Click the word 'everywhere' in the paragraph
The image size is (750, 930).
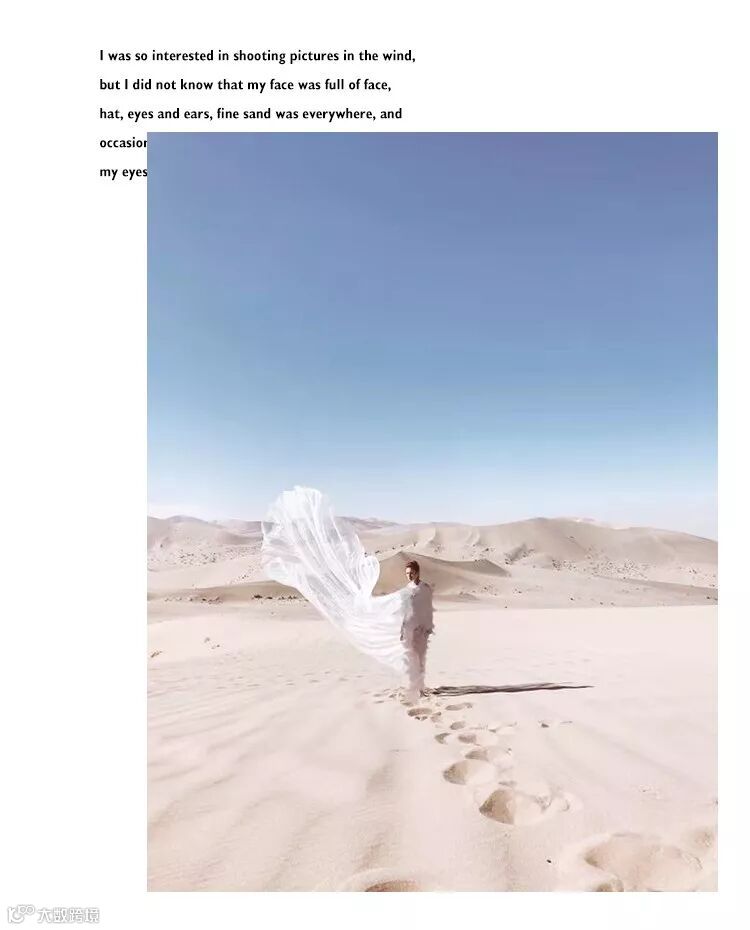(339, 114)
